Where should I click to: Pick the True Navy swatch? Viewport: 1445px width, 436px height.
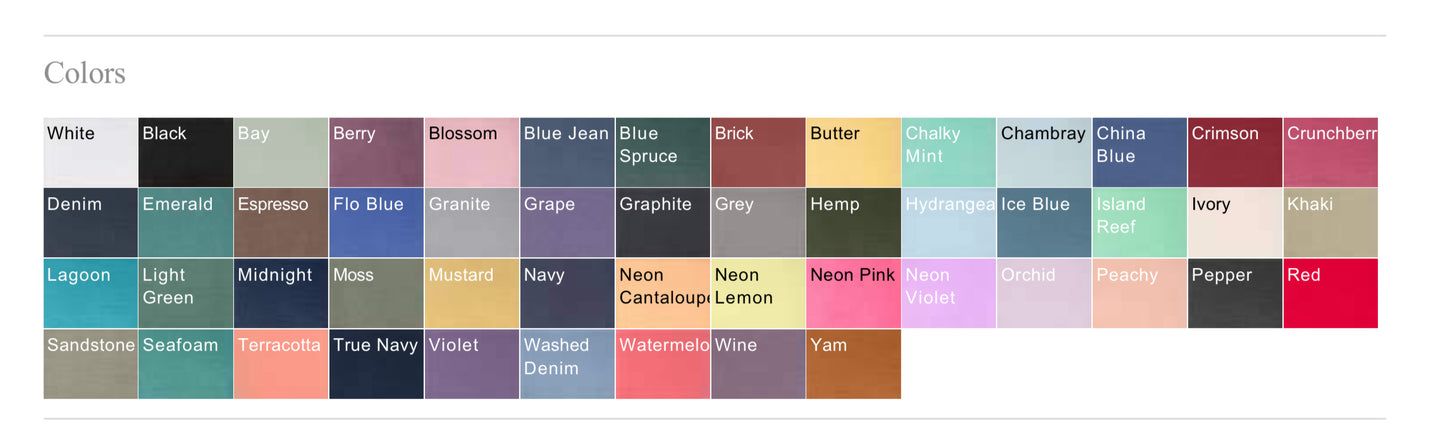(376, 364)
